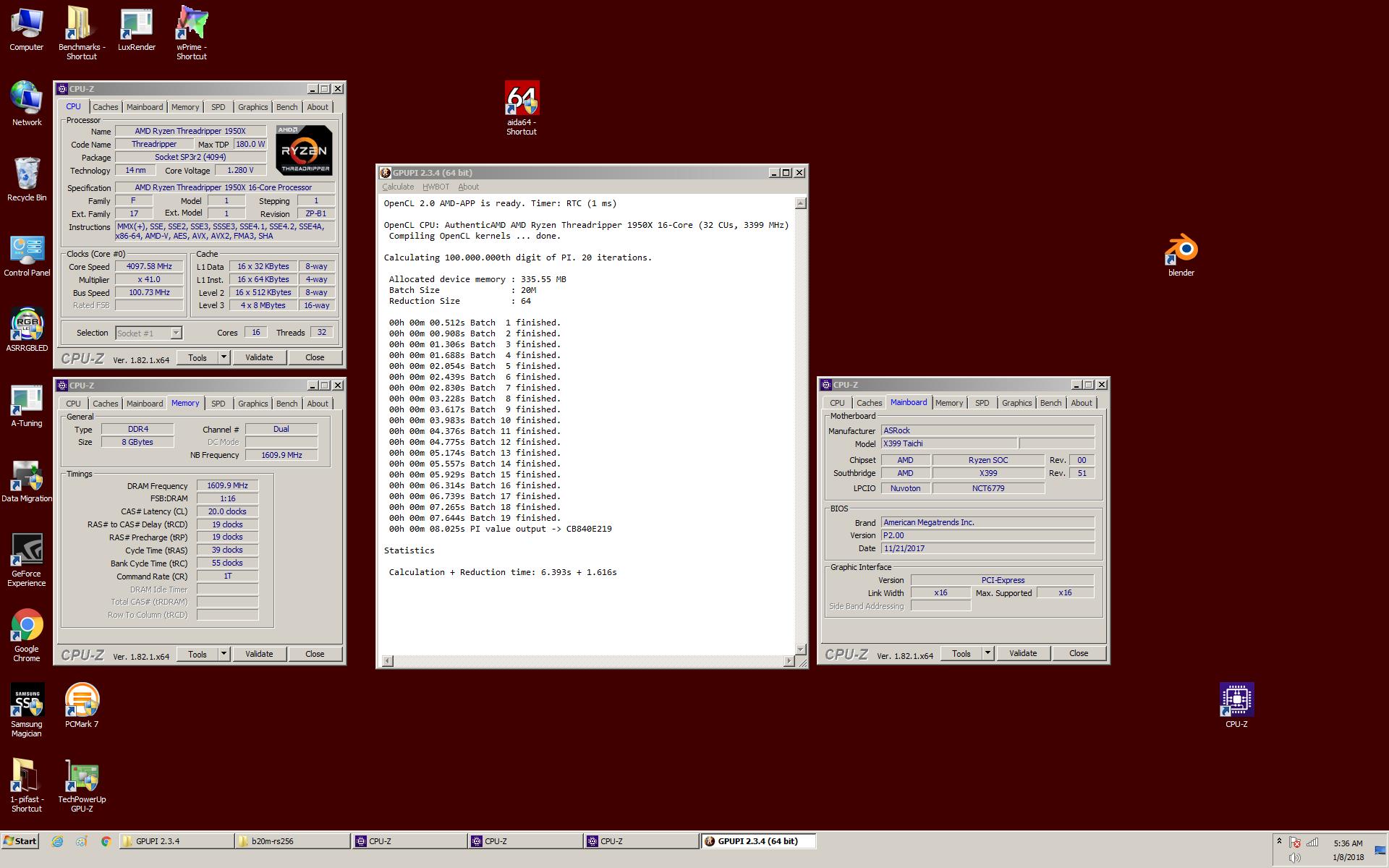
Task: Open Benchmarks shortcut folder icon
Action: click(82, 33)
